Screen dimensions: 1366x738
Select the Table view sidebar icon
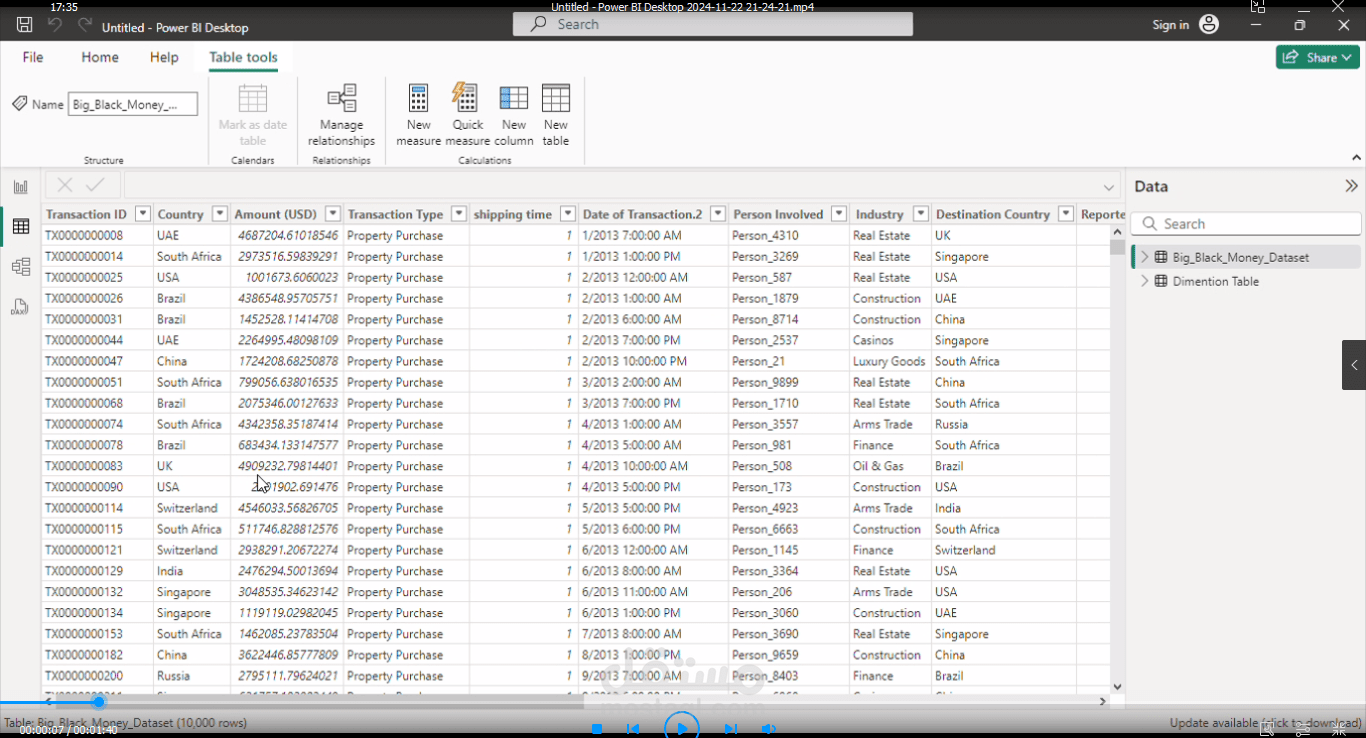point(20,227)
